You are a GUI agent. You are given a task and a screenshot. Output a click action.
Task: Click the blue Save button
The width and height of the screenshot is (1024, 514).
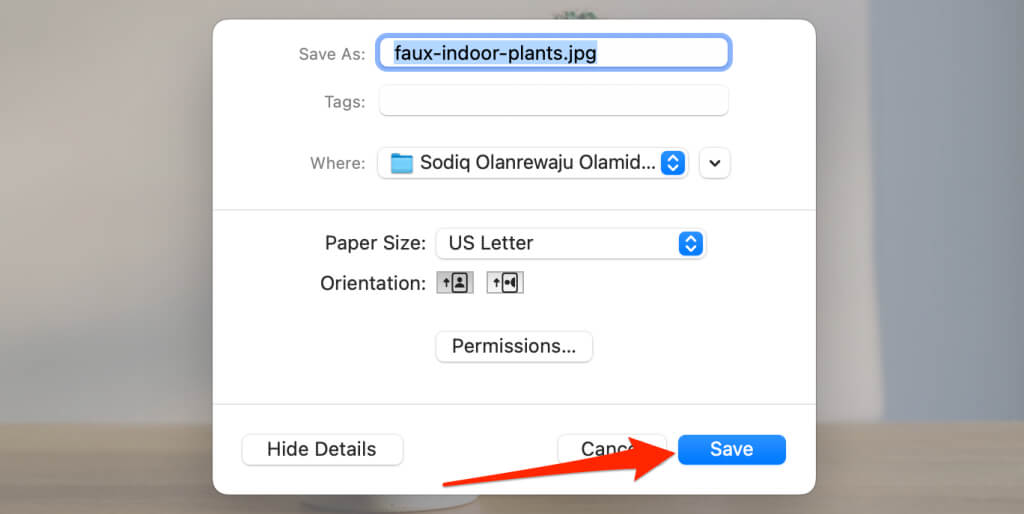(x=731, y=450)
